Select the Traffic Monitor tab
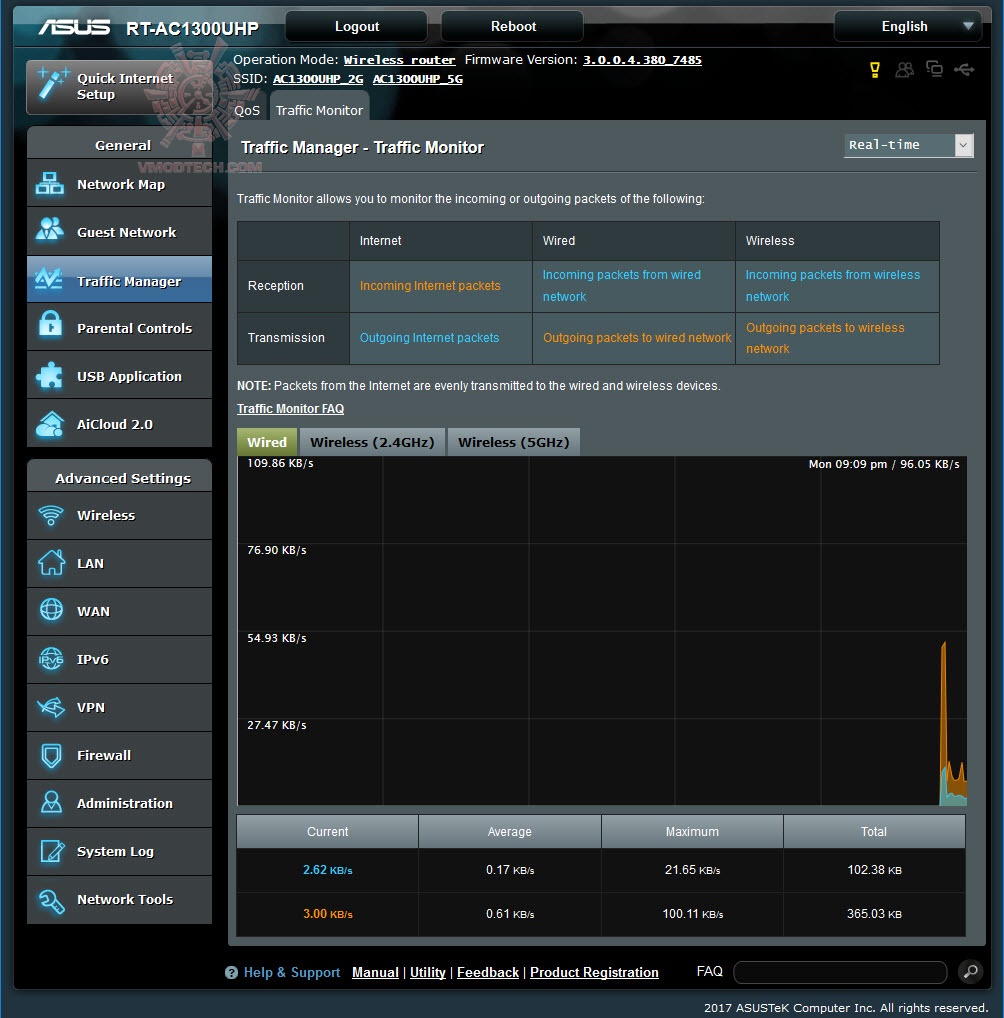Viewport: 1004px width, 1018px height. coord(319,110)
